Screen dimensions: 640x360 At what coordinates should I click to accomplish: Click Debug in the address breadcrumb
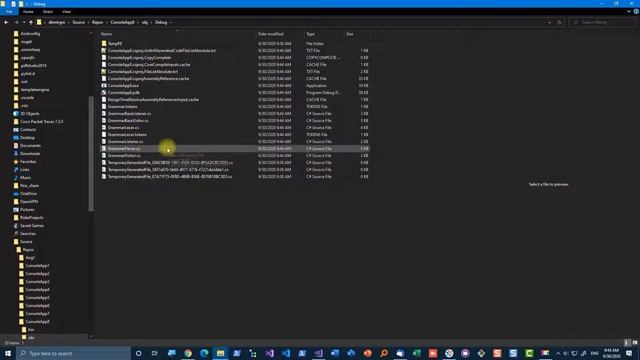[161, 22]
